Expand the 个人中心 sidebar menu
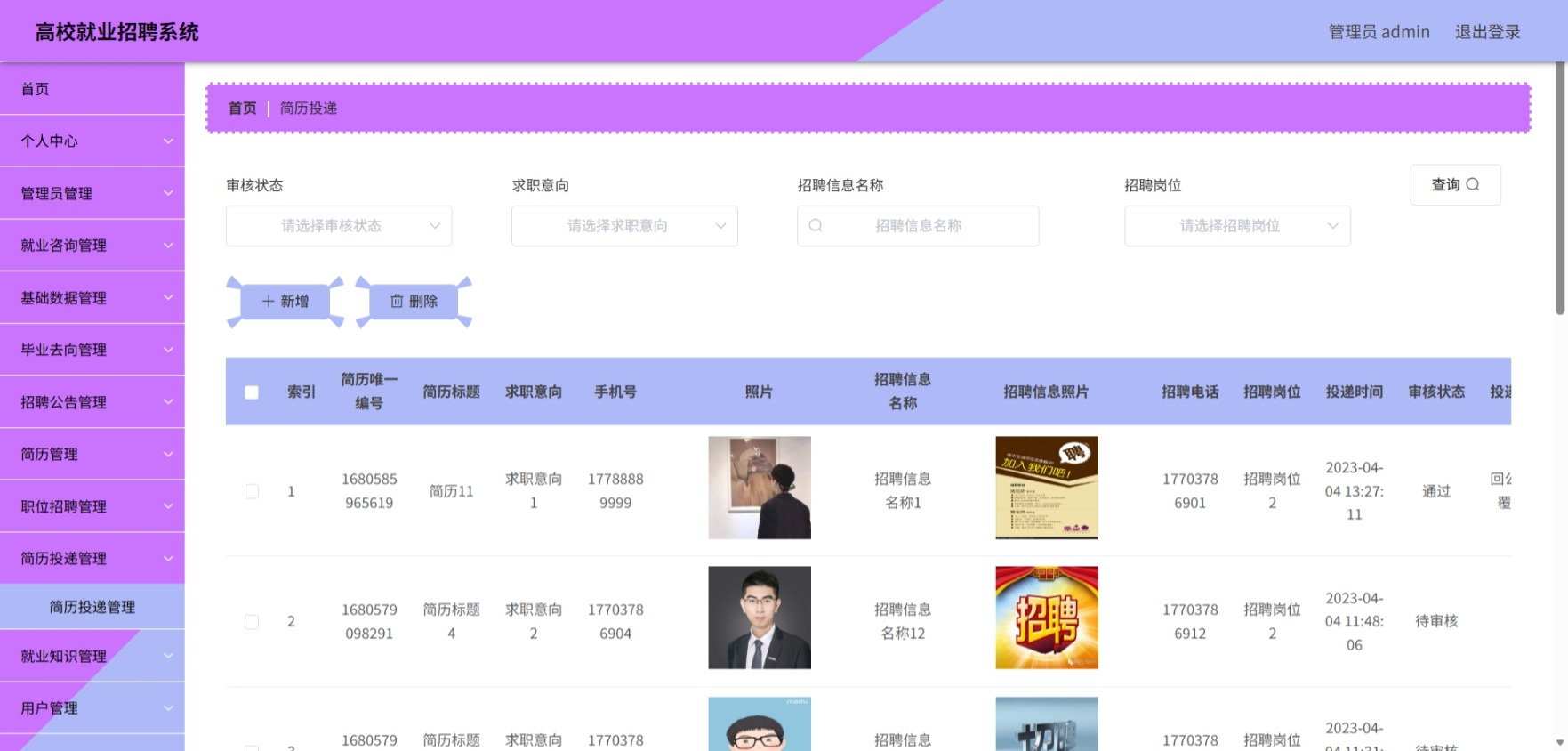This screenshot has width=1568, height=751. point(92,141)
